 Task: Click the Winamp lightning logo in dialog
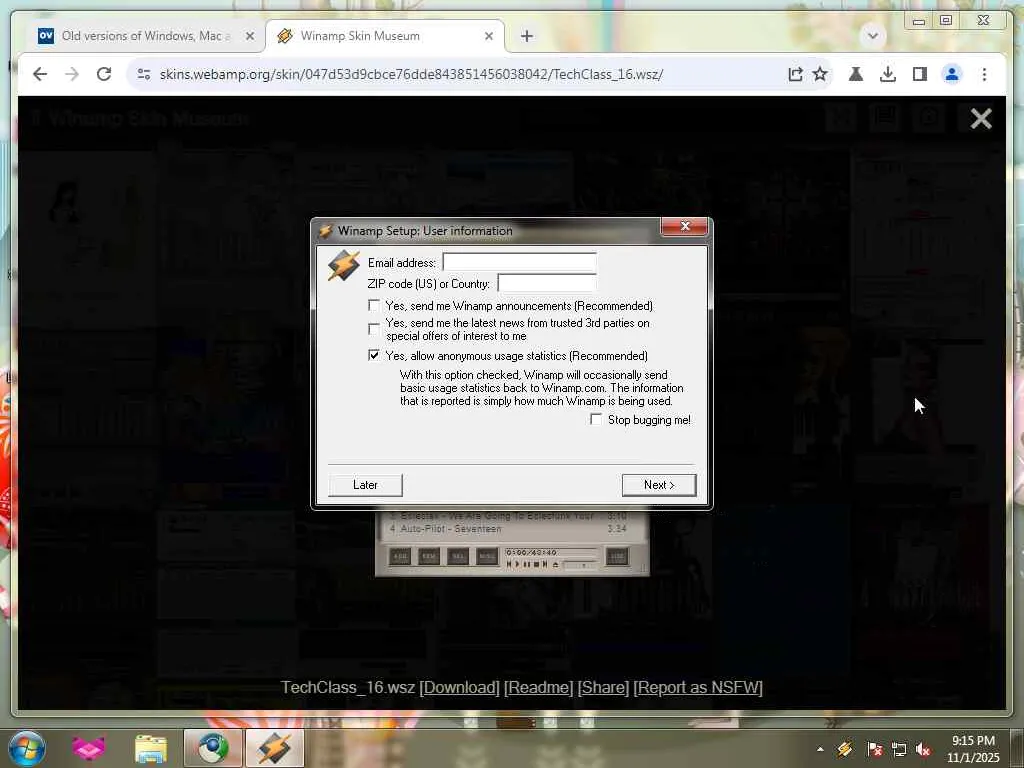click(344, 266)
